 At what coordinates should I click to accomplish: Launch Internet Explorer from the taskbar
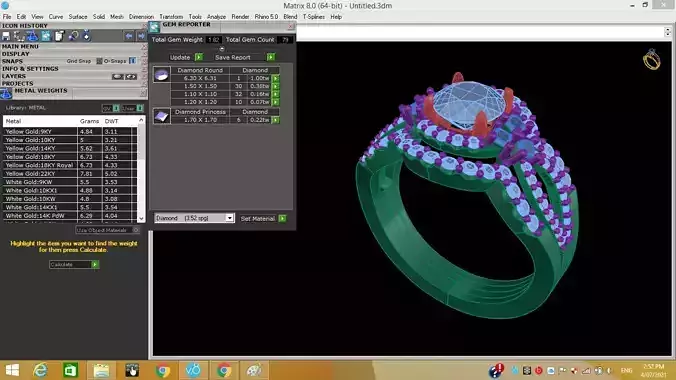point(41,370)
